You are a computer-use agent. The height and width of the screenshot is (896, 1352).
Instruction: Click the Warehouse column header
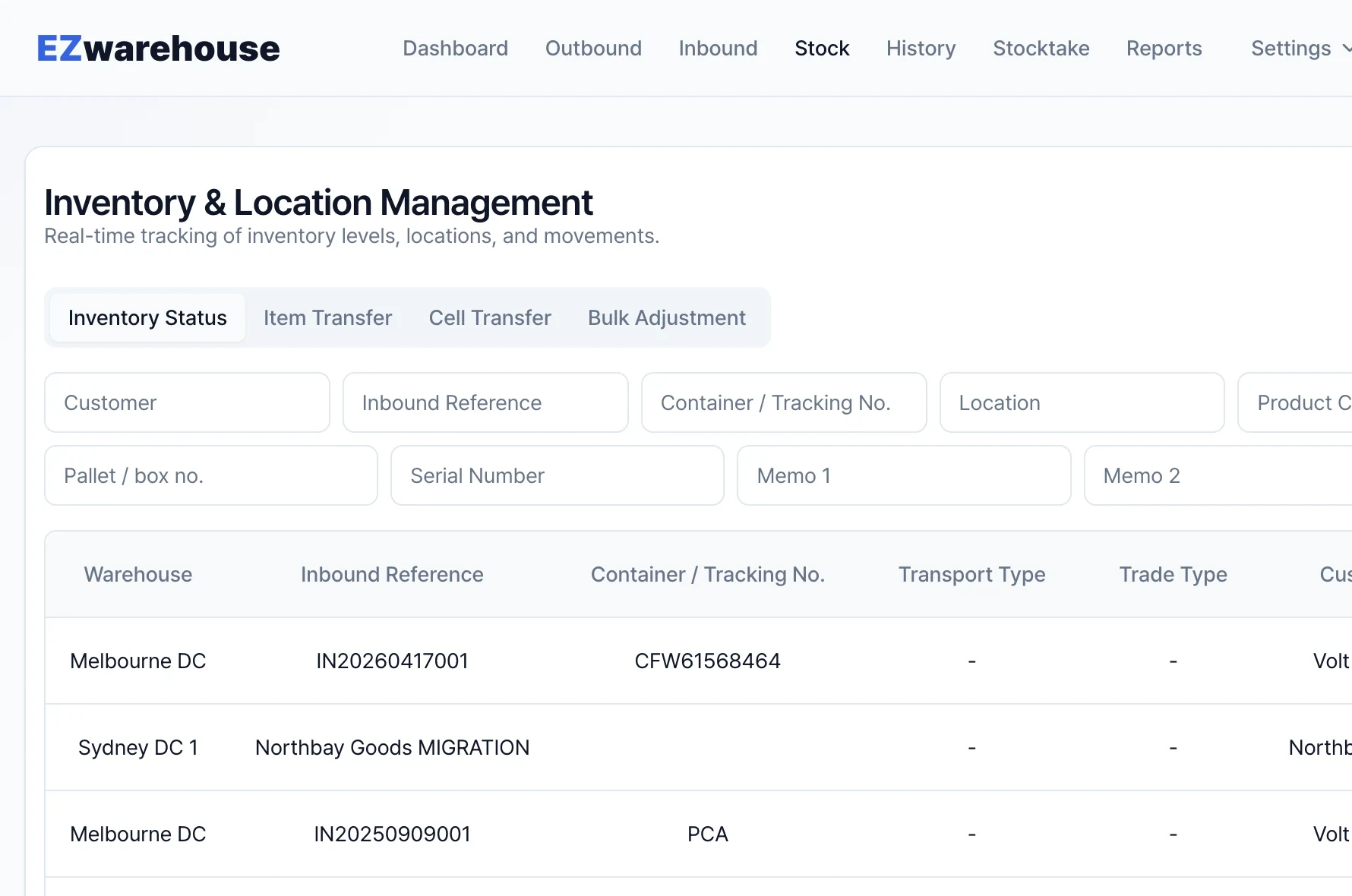[138, 575]
